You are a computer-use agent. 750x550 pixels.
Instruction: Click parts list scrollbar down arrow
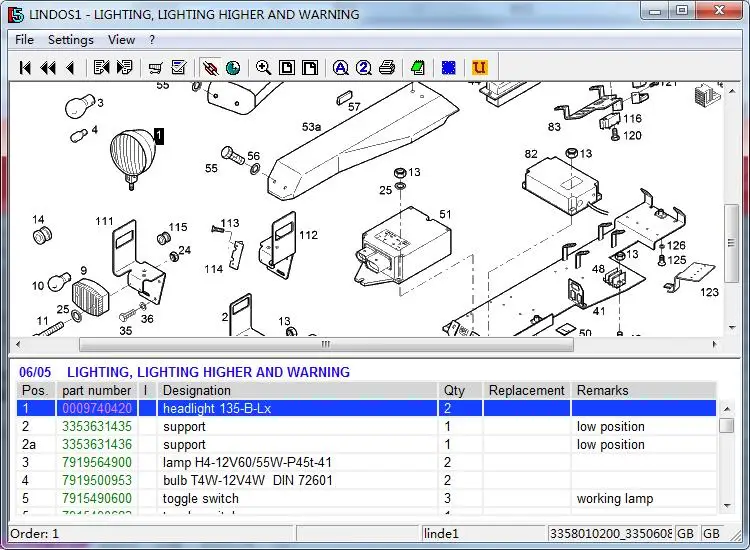point(727,506)
